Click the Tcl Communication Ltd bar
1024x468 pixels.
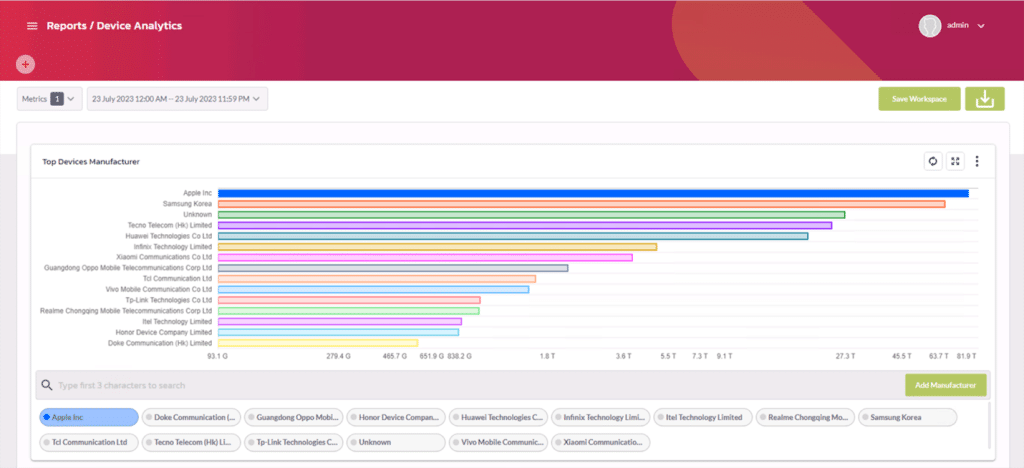(377, 279)
